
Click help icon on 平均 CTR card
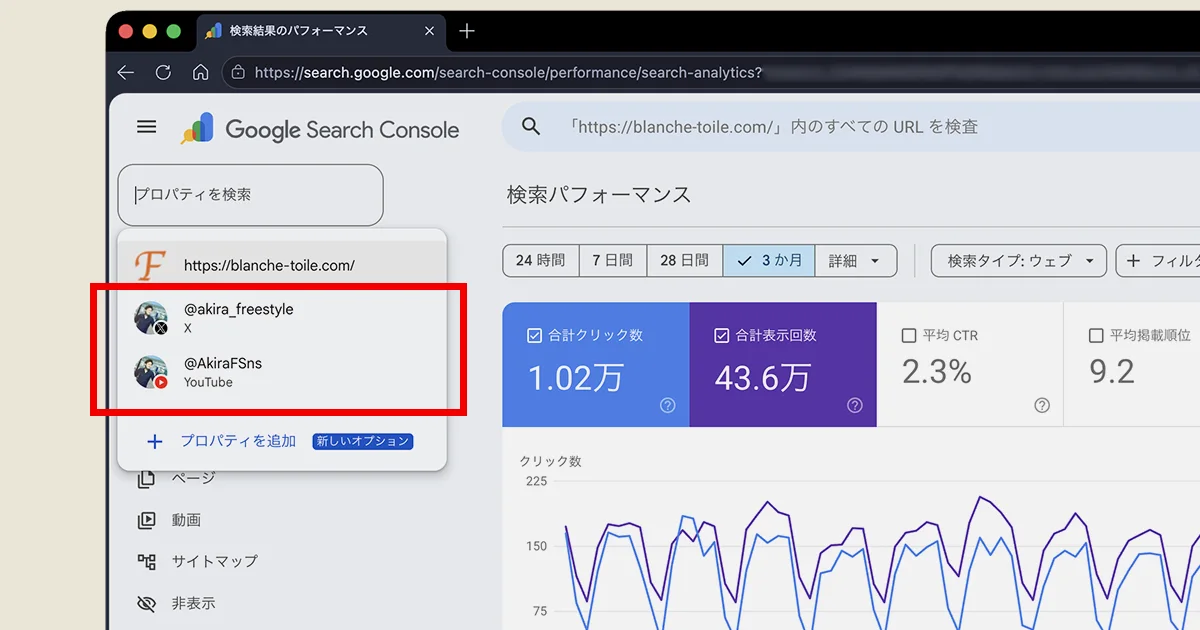pyautogui.click(x=1042, y=405)
